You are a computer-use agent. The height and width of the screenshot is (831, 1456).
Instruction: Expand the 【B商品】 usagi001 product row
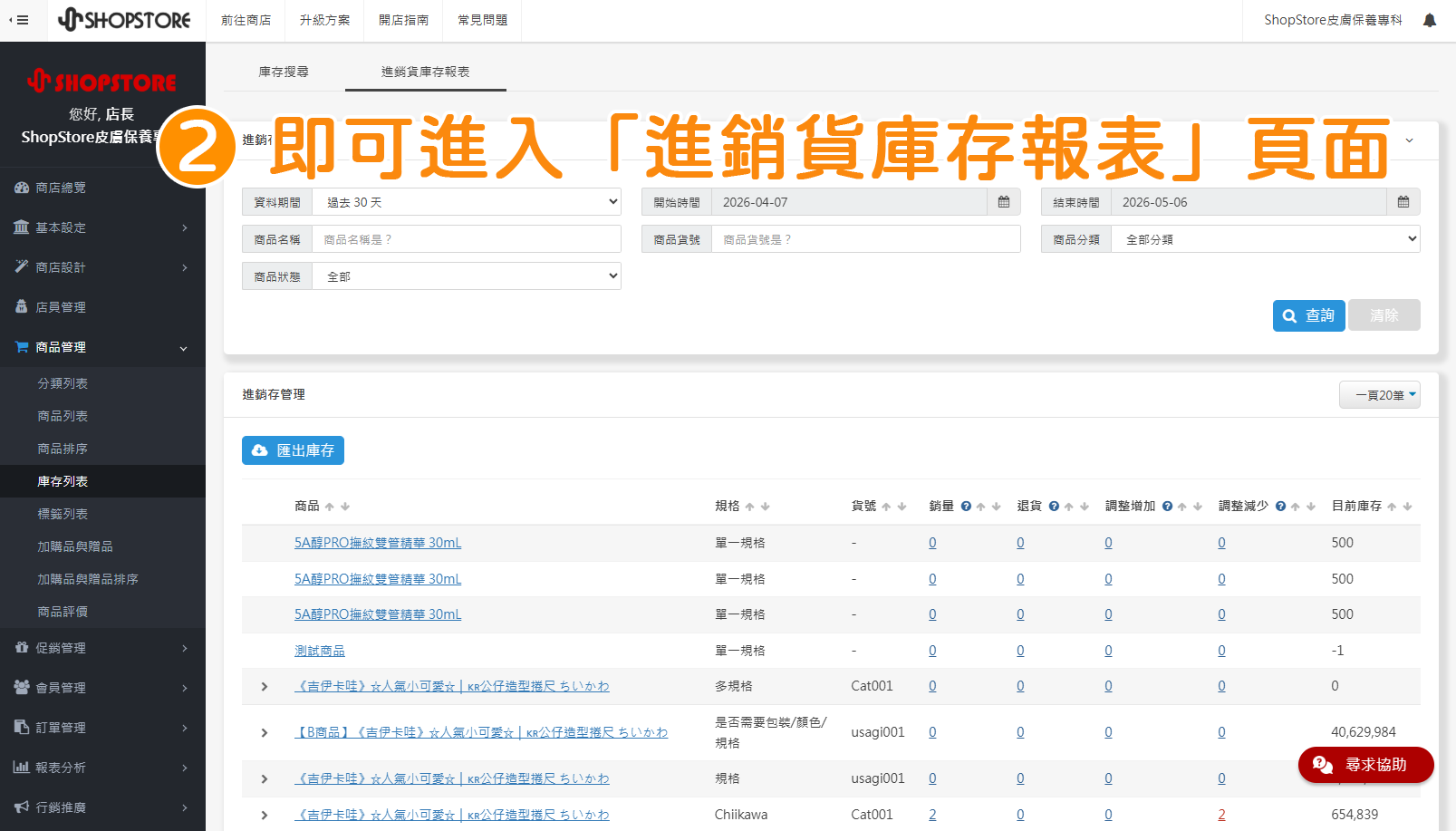click(x=265, y=733)
